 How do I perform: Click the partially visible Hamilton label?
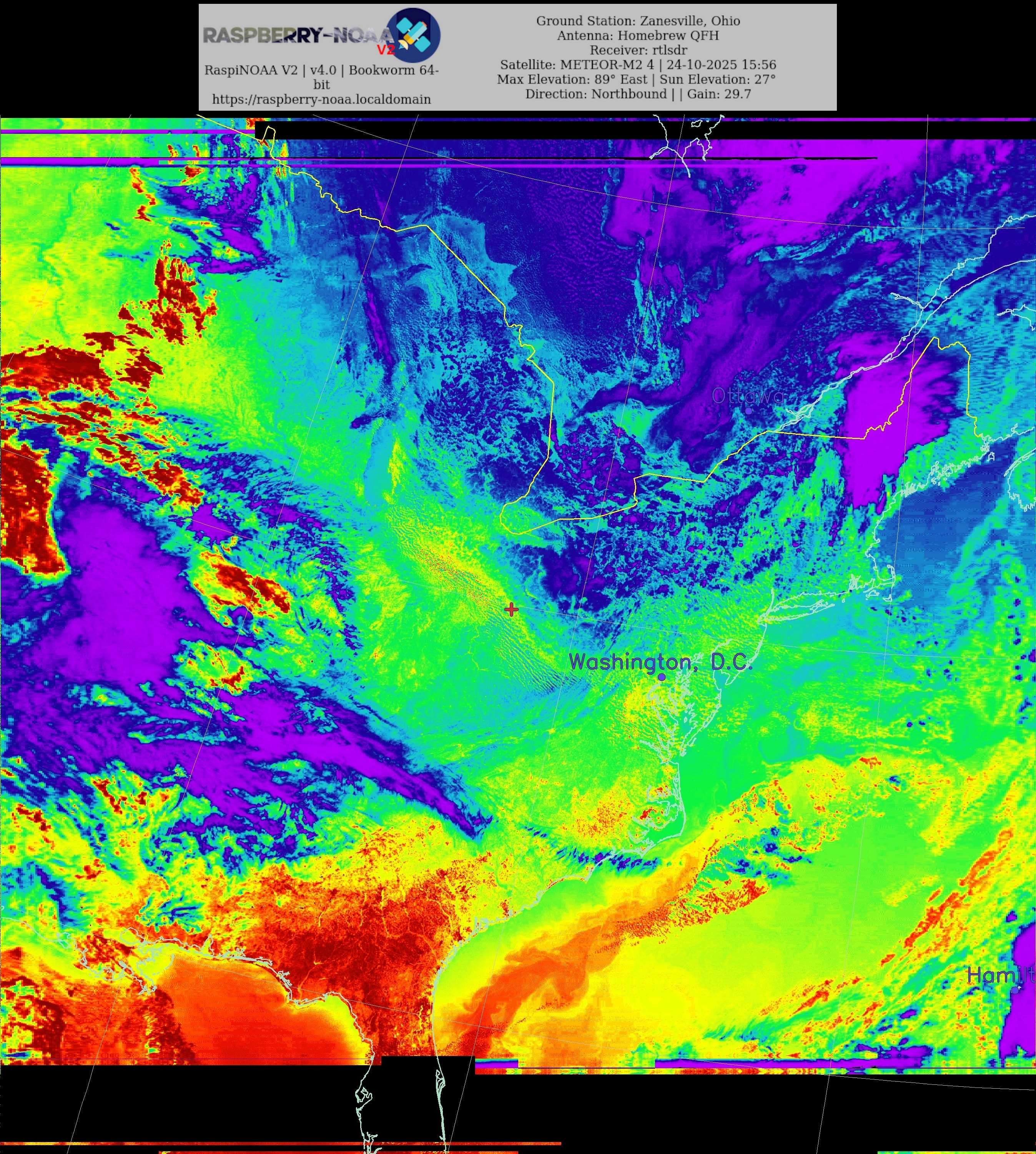click(x=1000, y=975)
